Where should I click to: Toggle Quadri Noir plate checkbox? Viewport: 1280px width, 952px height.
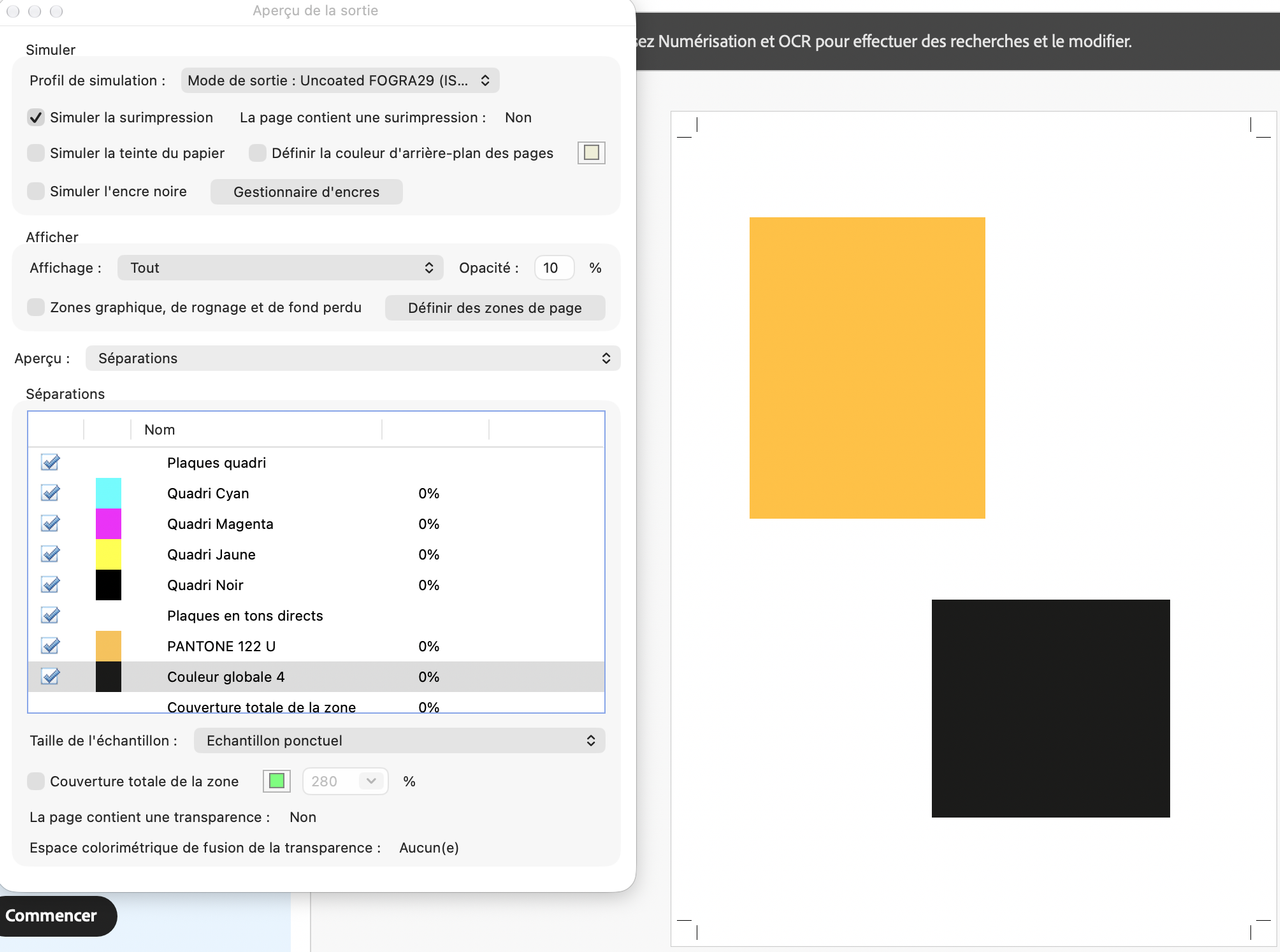pyautogui.click(x=50, y=585)
